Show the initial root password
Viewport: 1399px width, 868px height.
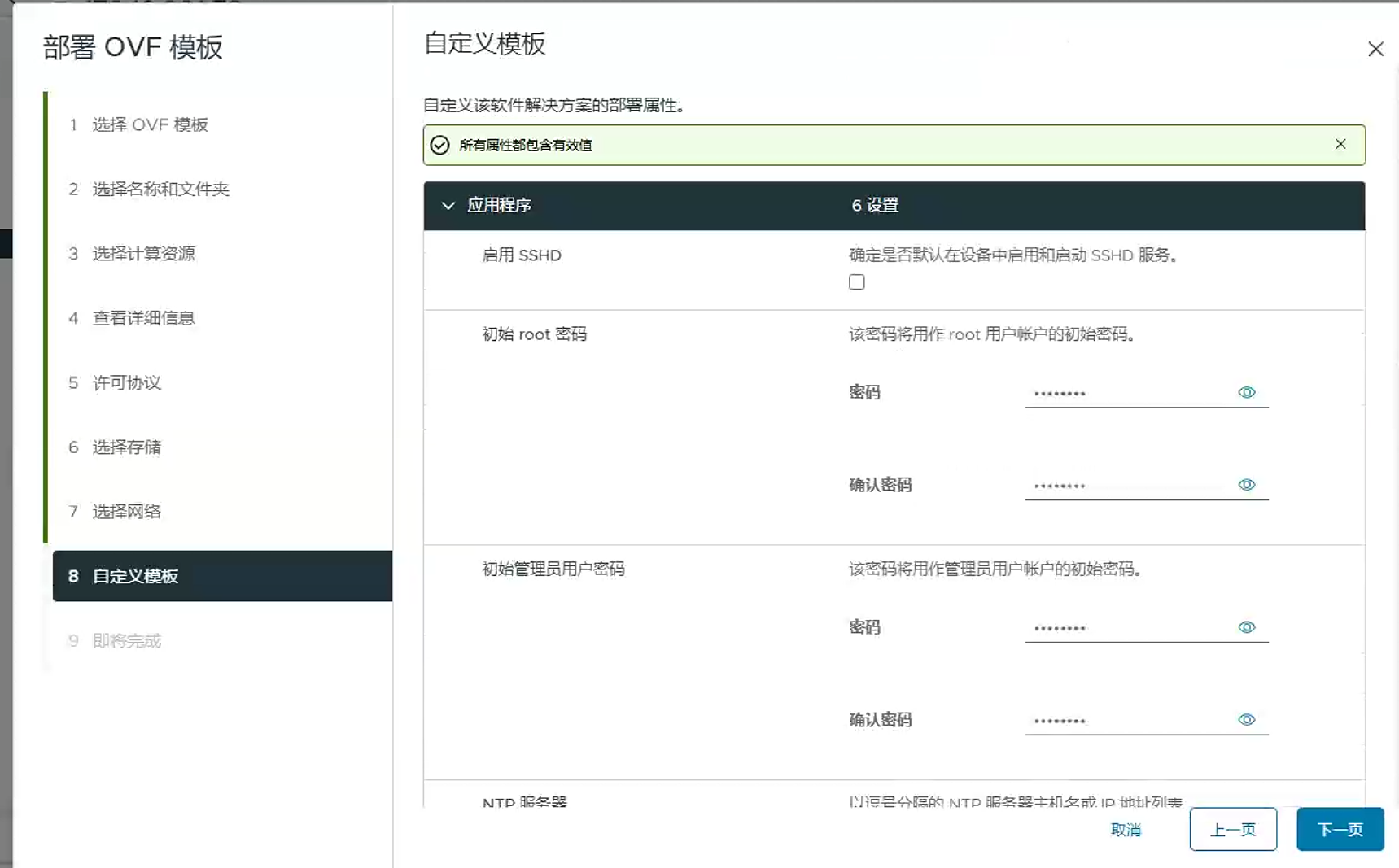click(1246, 393)
